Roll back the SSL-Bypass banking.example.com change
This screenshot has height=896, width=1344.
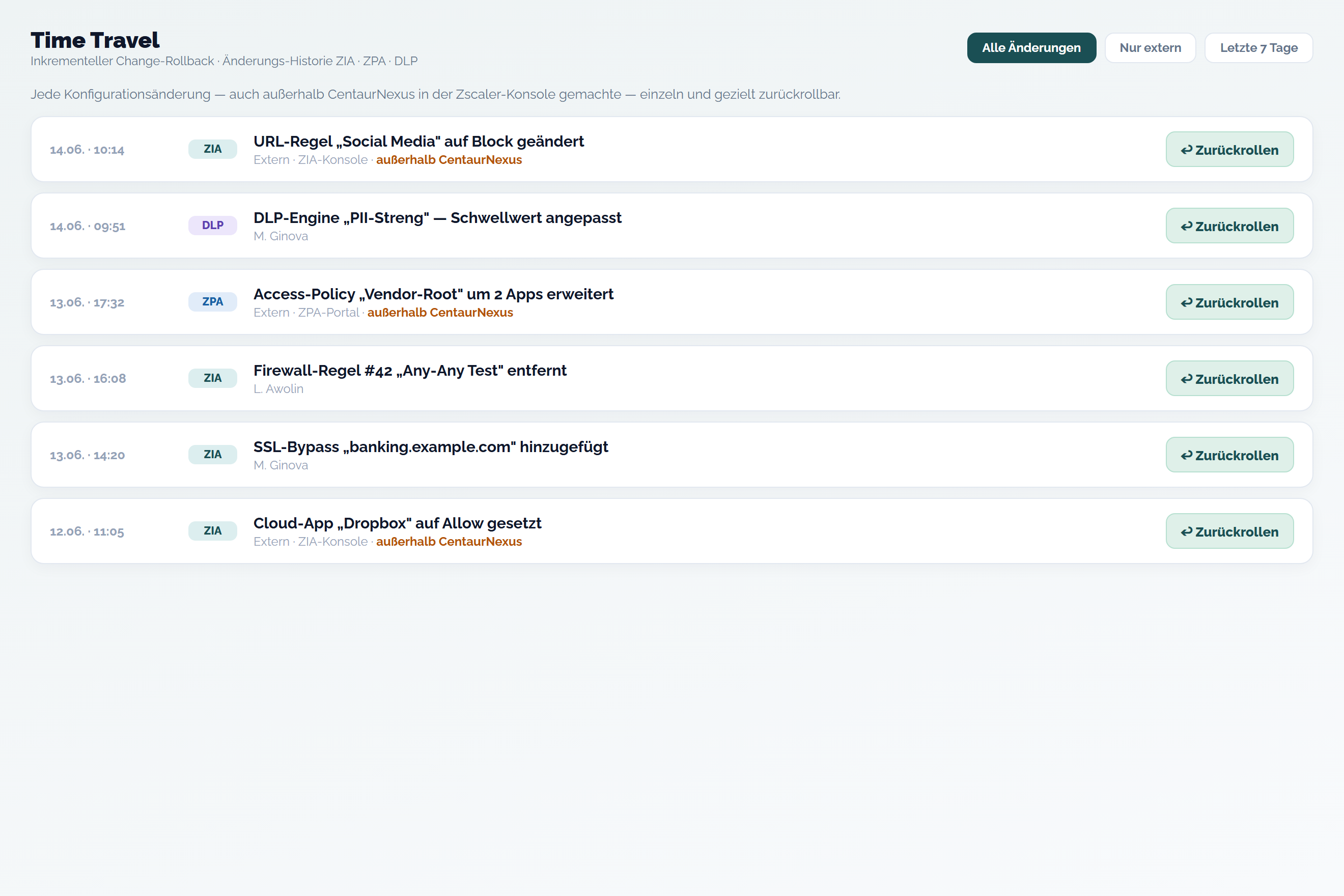1230,455
